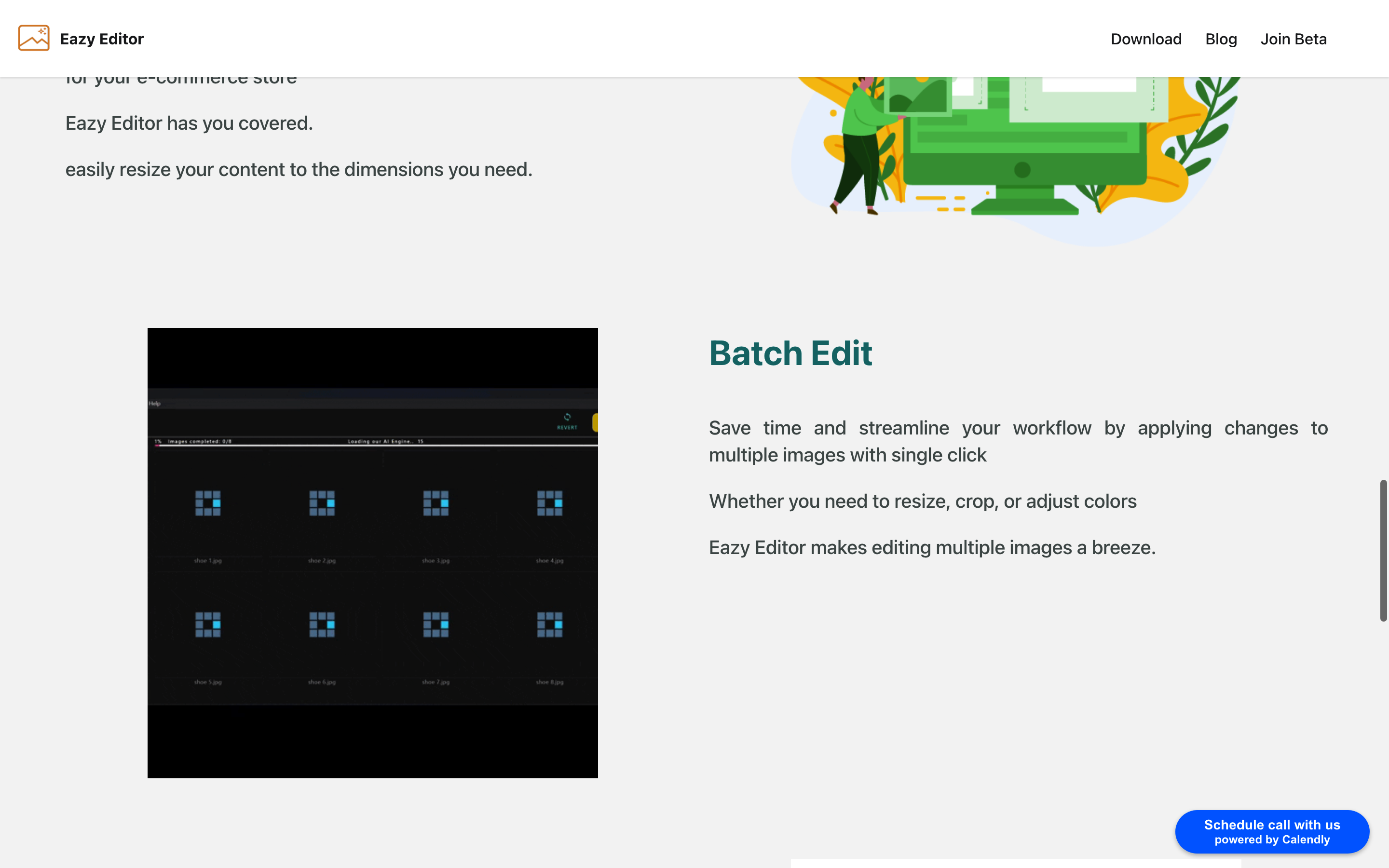Click the Batch Edit demo video
1389x868 pixels.
pyautogui.click(x=372, y=553)
